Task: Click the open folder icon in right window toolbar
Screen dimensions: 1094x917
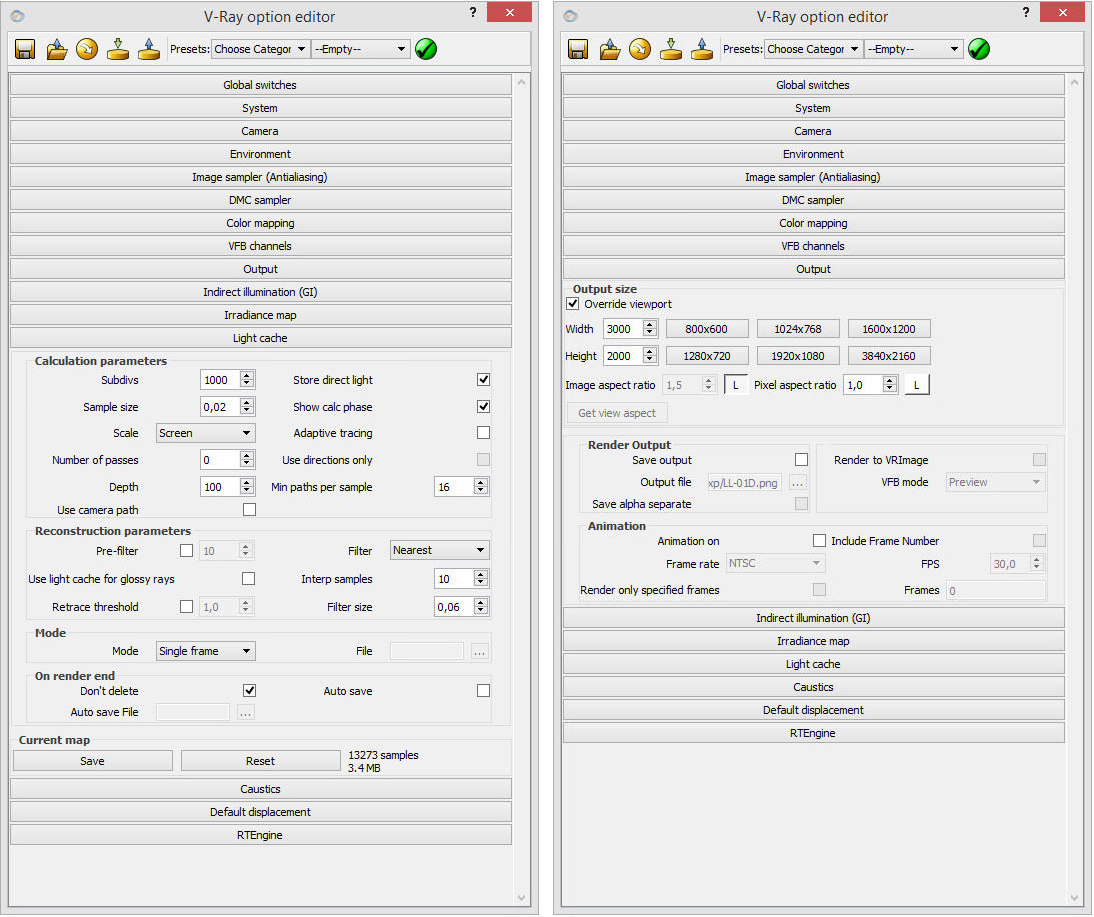Action: (610, 49)
